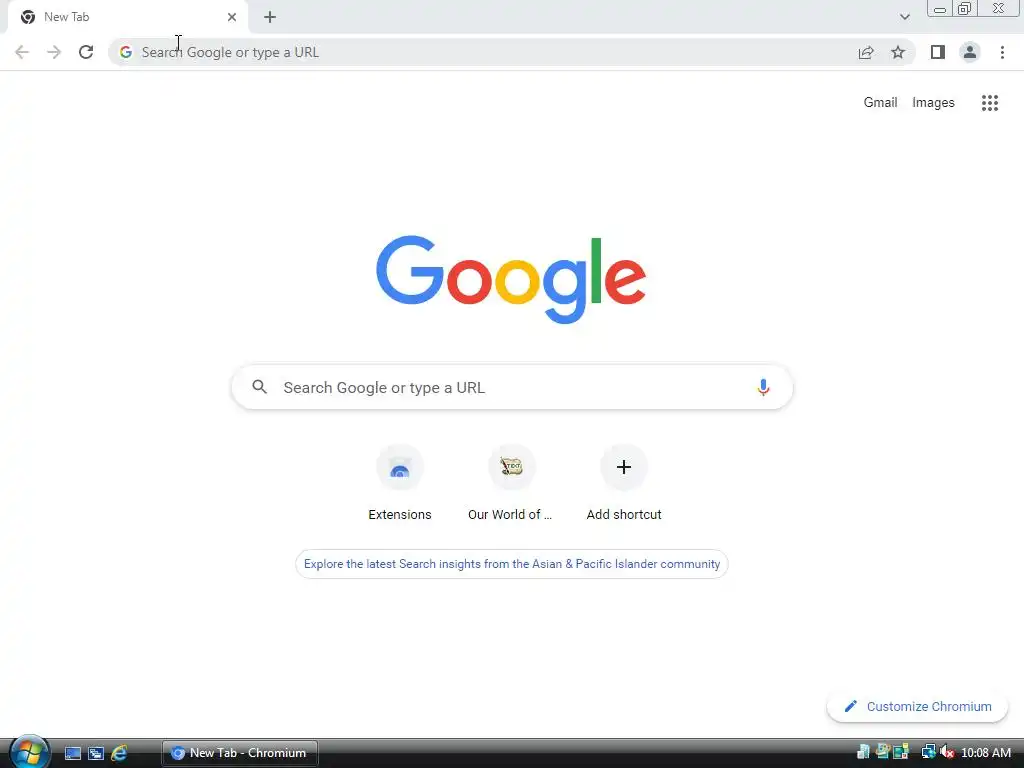Click the Add shortcut plus tile
The width and height of the screenshot is (1024, 768).
pyautogui.click(x=624, y=483)
